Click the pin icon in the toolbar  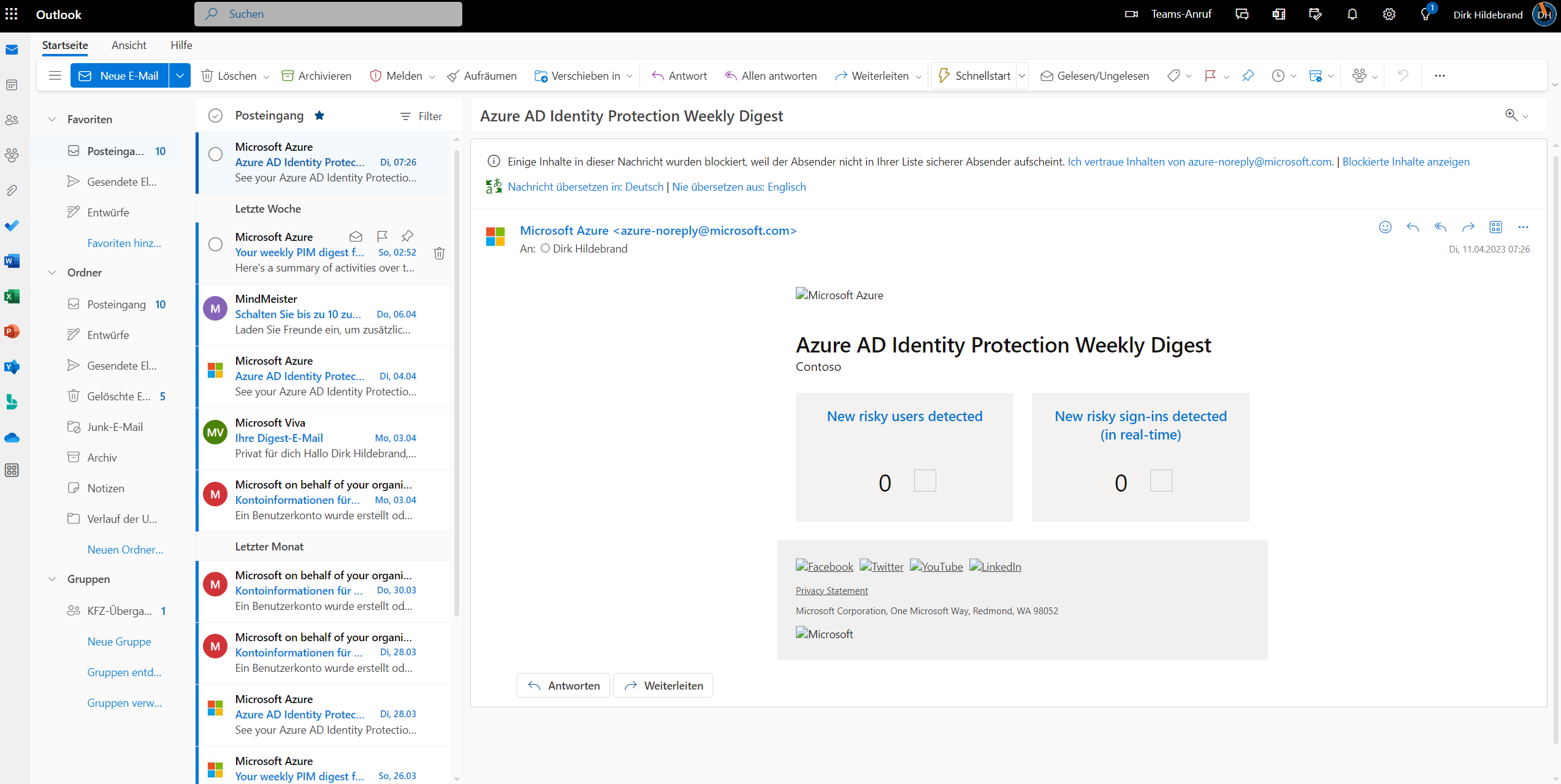(x=1248, y=76)
